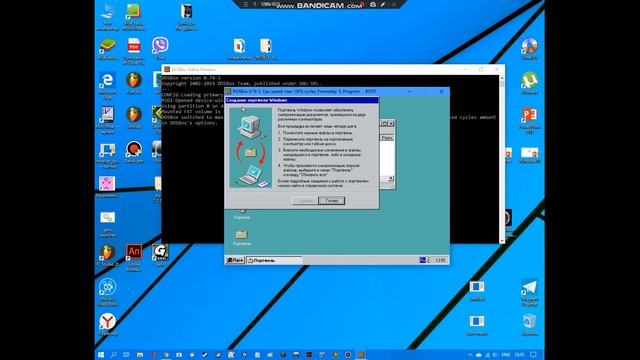Click the "Готово" button in the Briefcase dialog
Screen dimensions: 640x360
[331, 200]
